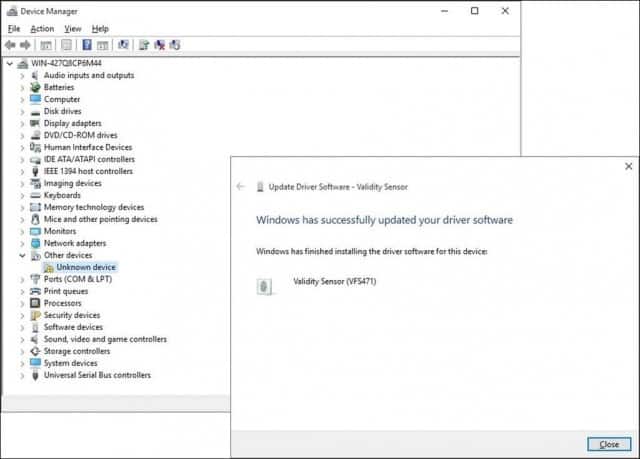This screenshot has height=459, width=640.
Task: Click the Forward arrow in Device Manager toolbar
Action: coord(25,45)
